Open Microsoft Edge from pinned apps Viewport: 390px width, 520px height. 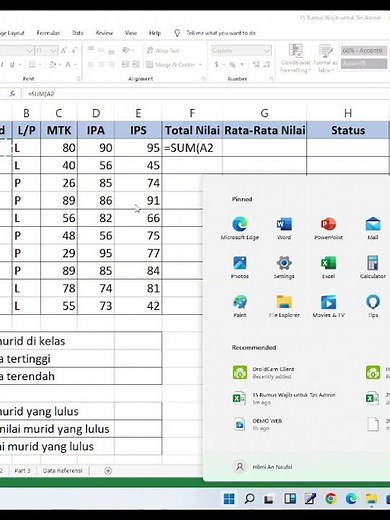240,228
